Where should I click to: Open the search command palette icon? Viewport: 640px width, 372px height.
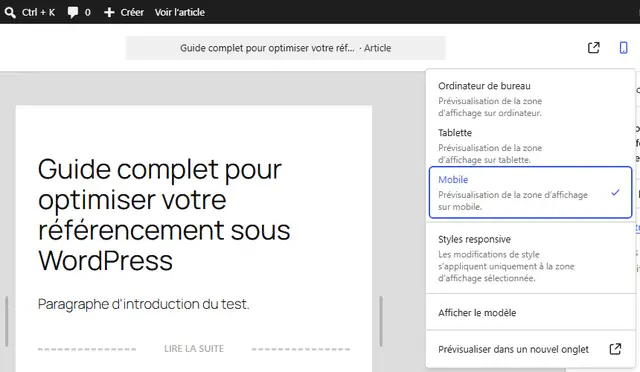click(10, 12)
